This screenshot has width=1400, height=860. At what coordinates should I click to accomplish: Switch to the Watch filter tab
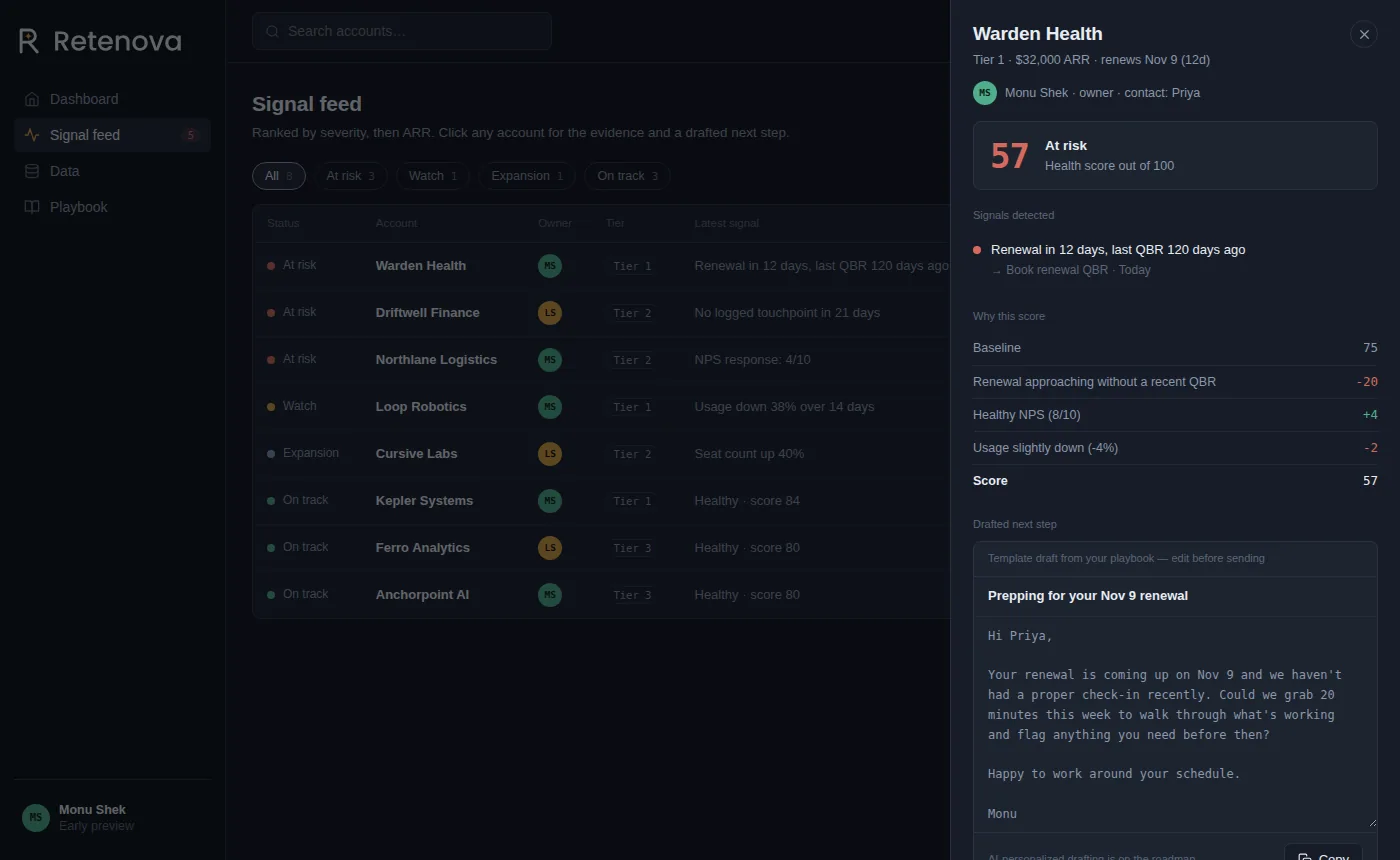433,176
